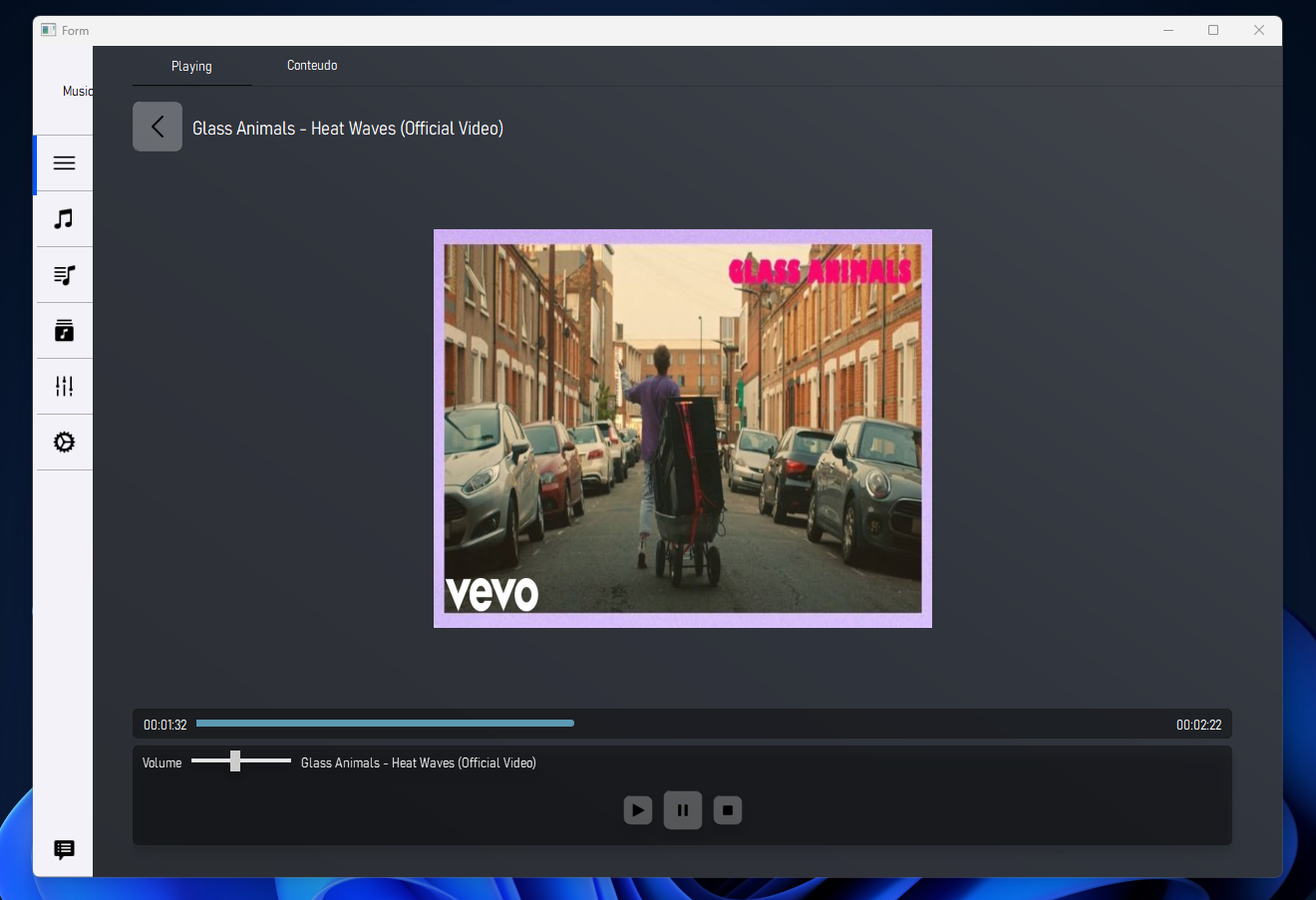The width and height of the screenshot is (1316, 900).
Task: Open the music note library icon
Action: [x=64, y=219]
